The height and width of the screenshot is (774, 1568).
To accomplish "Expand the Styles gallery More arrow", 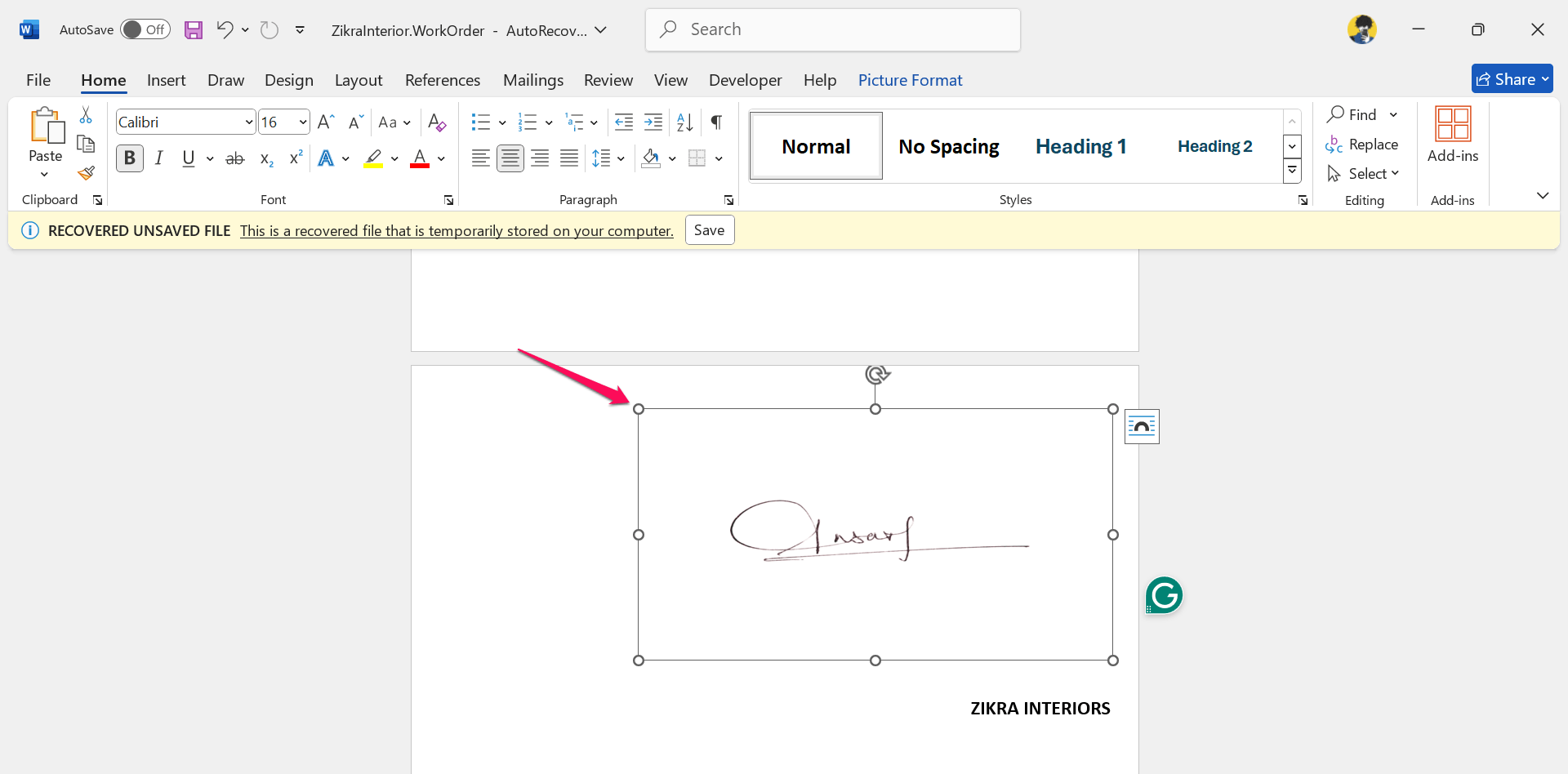I will (x=1292, y=171).
